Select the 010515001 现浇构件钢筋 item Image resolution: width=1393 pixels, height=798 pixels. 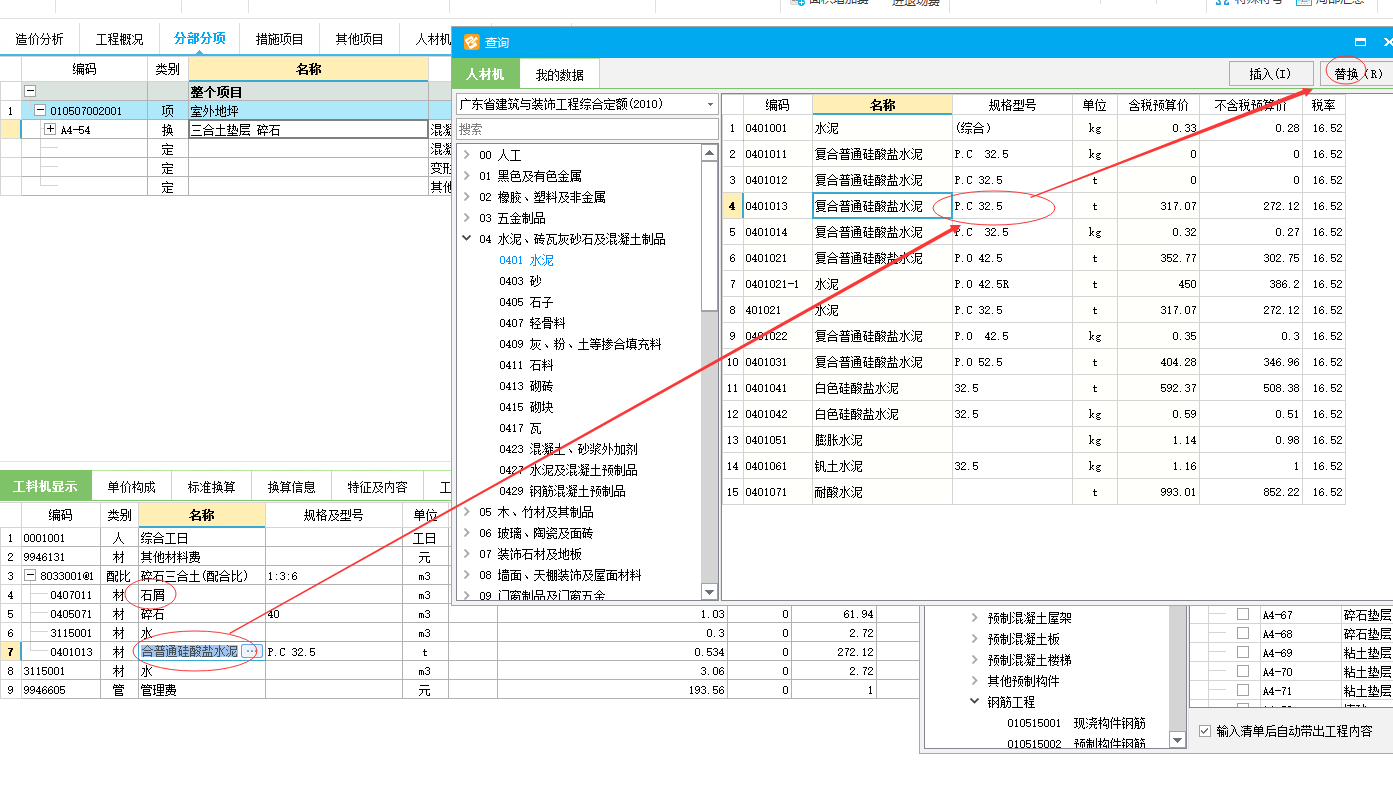1076,723
